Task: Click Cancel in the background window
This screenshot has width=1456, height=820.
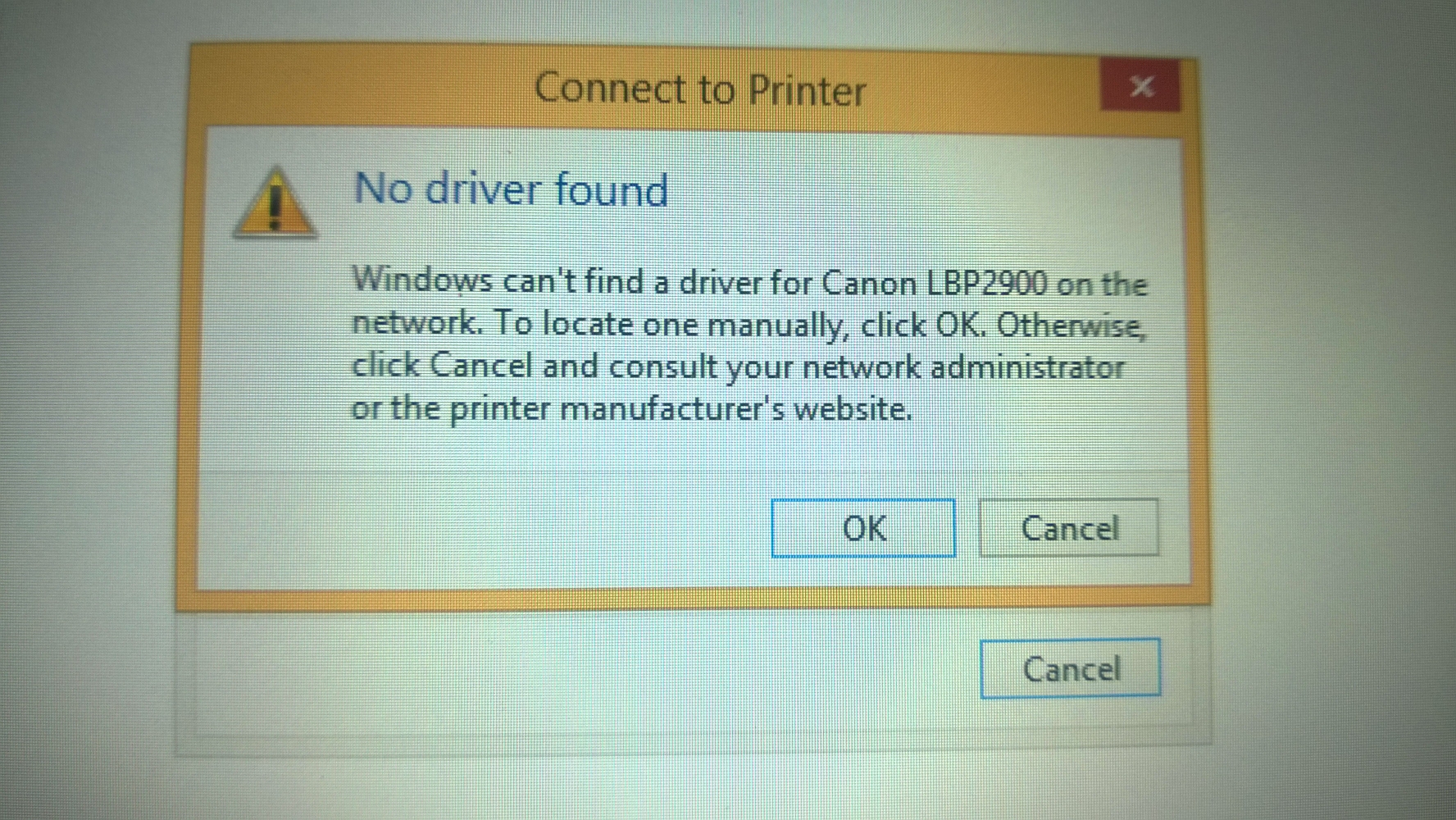Action: [x=1071, y=668]
